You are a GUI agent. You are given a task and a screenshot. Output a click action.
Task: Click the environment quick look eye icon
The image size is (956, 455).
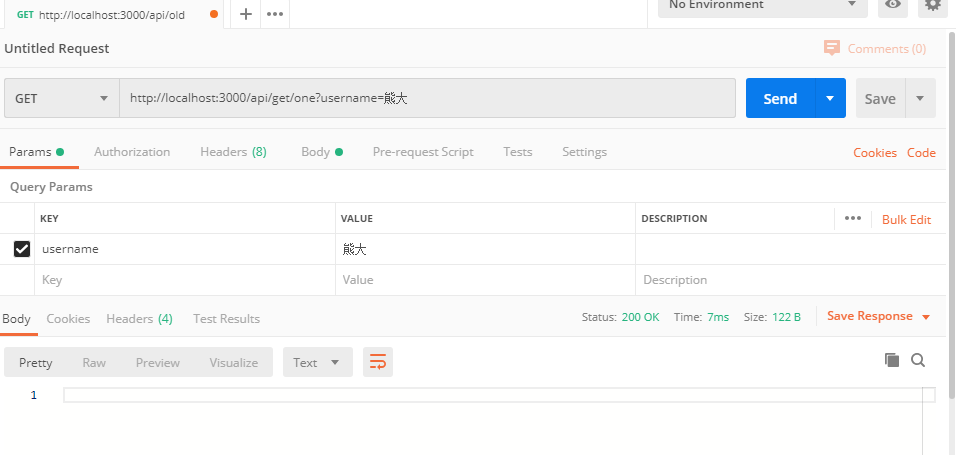(893, 5)
